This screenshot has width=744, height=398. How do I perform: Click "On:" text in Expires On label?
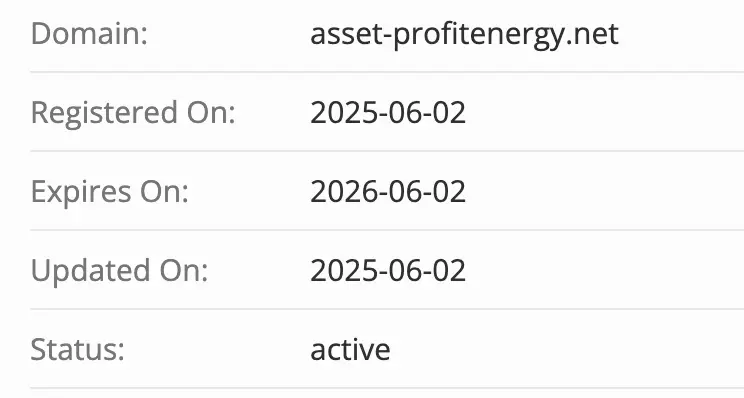click(x=164, y=192)
